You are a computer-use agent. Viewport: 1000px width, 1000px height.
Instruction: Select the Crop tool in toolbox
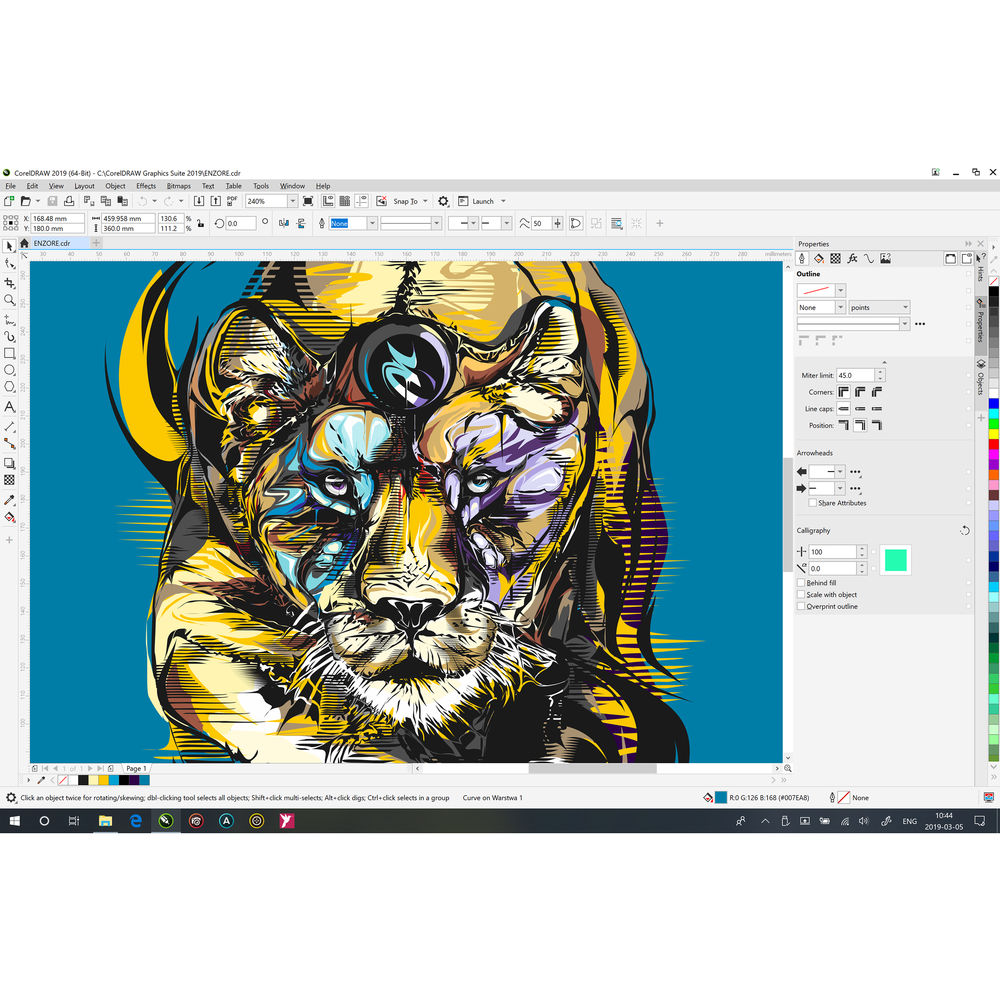pyautogui.click(x=10, y=283)
